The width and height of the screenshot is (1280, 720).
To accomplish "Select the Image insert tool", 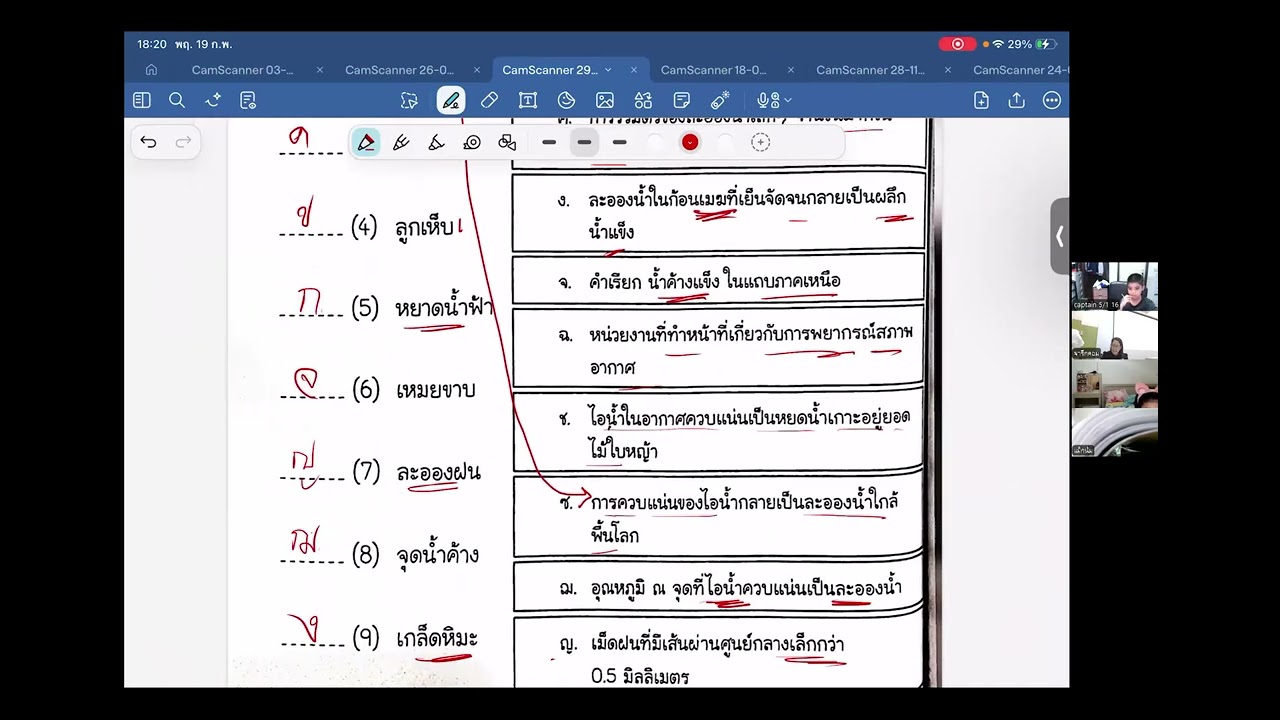I will (605, 100).
